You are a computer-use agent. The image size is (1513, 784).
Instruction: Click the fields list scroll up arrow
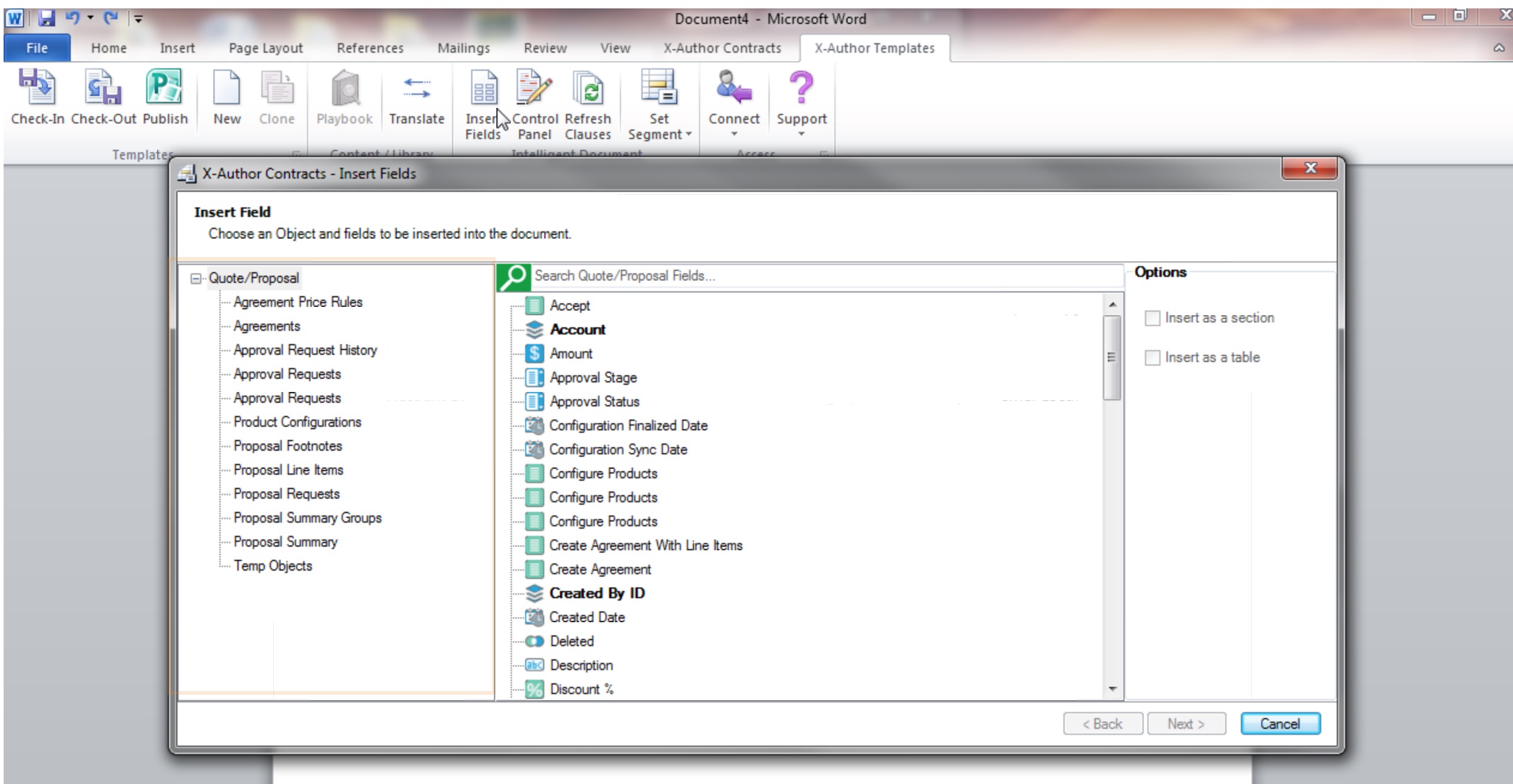click(x=1113, y=304)
